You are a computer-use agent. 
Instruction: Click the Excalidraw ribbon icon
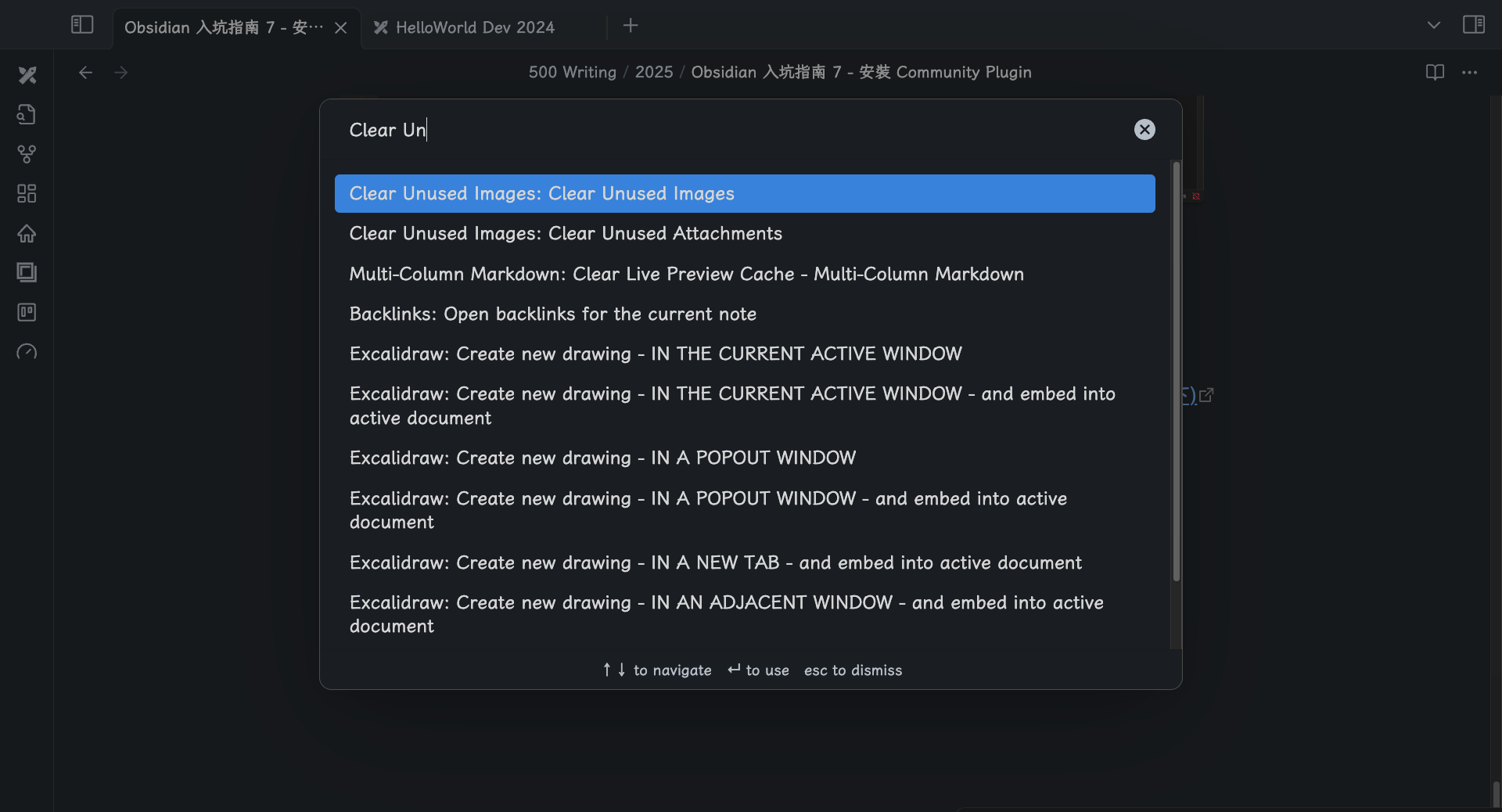[x=27, y=75]
